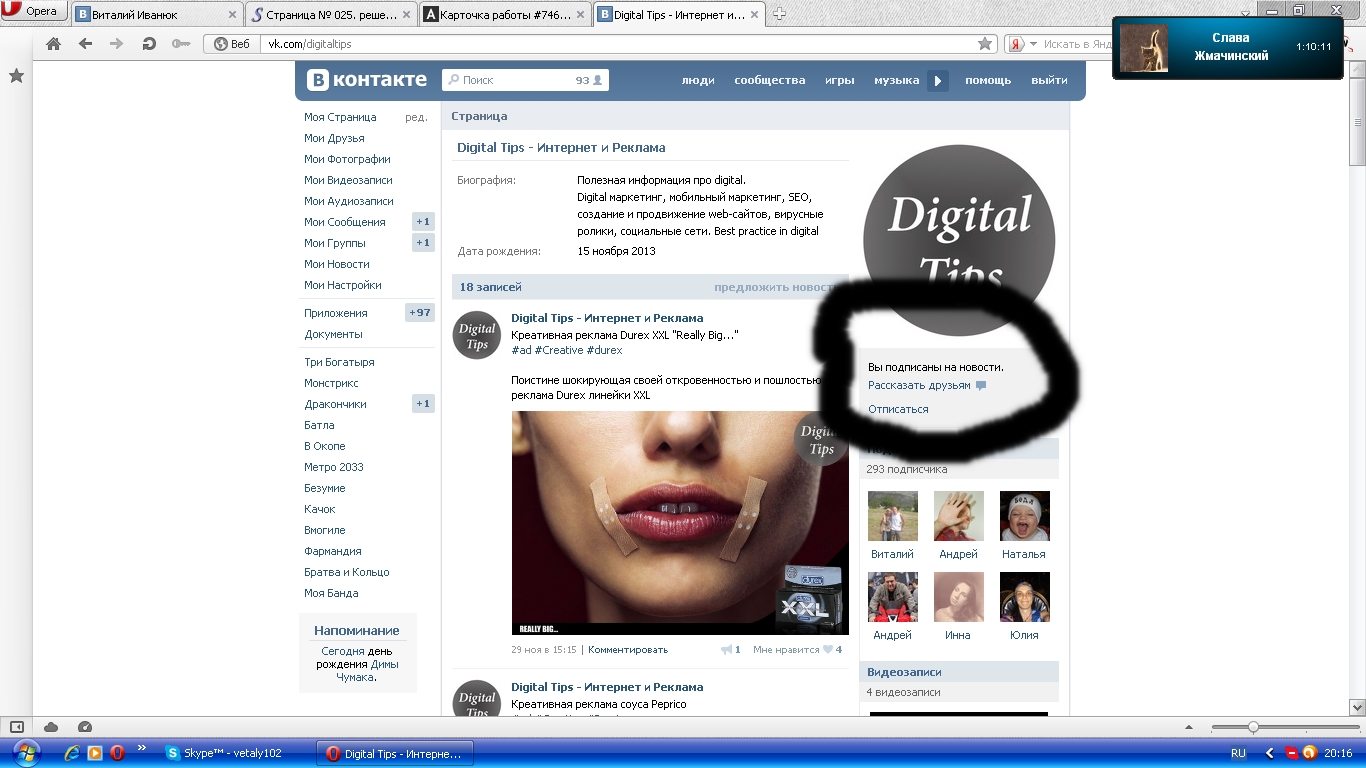1366x768 pixels.
Task: Click speech bubble icon next to Рассказать друзьям
Action: coord(981,385)
